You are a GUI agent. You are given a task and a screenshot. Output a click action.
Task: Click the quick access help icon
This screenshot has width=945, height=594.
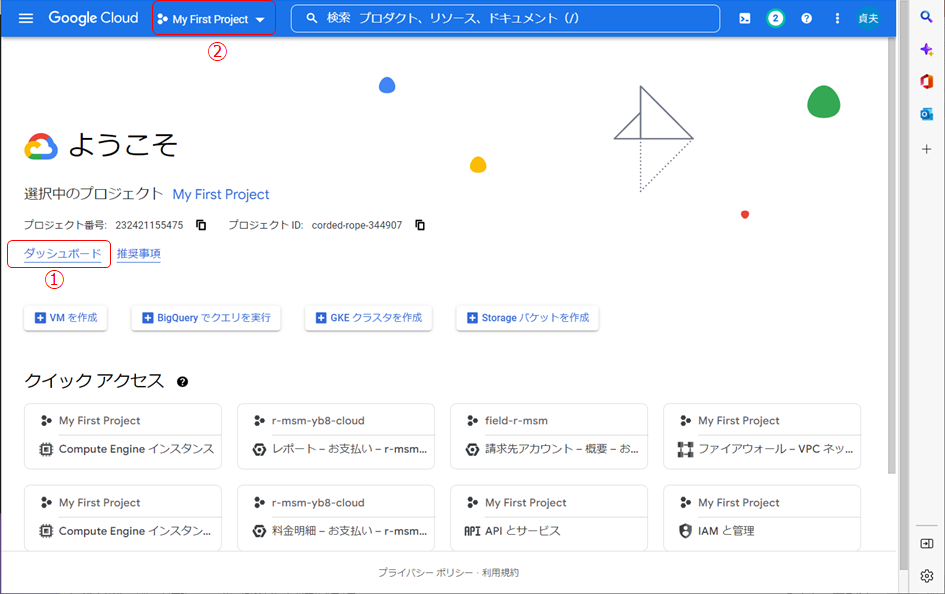183,382
